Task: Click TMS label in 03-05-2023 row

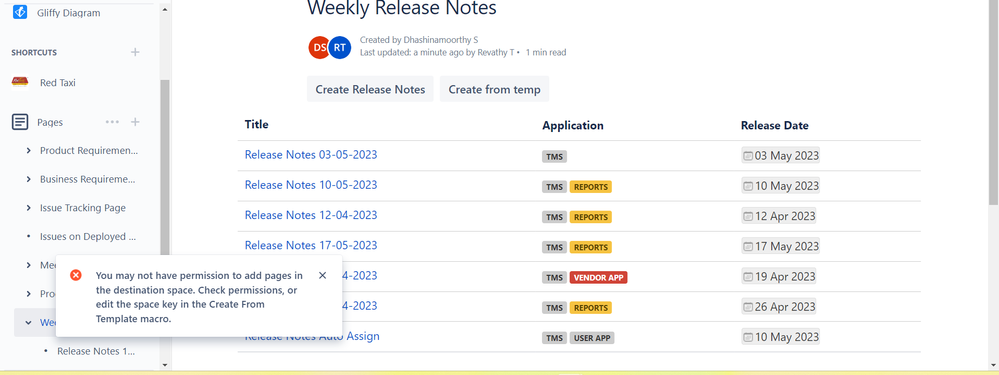Action: pyautogui.click(x=554, y=157)
